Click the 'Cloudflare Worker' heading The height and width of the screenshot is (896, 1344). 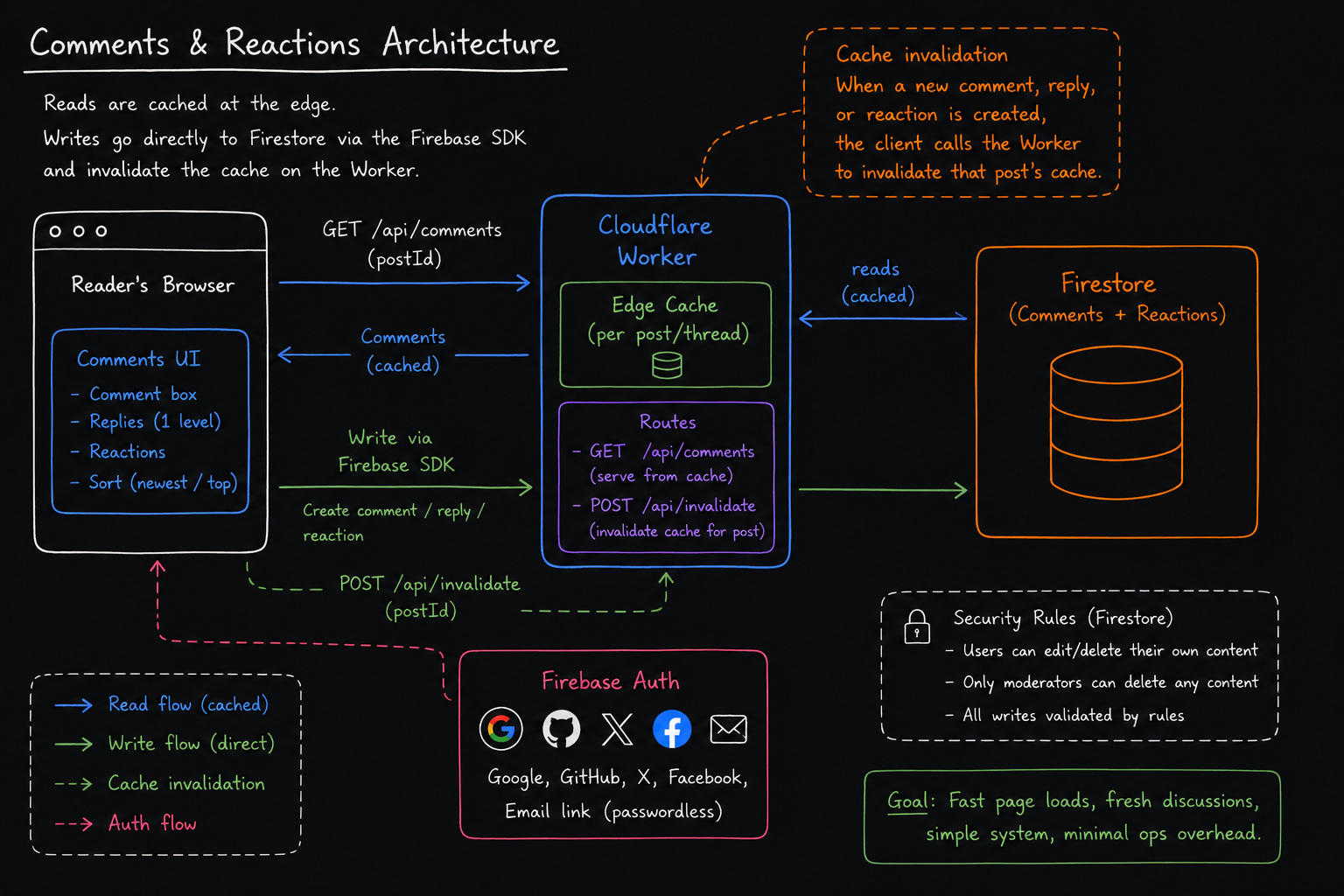tap(655, 241)
